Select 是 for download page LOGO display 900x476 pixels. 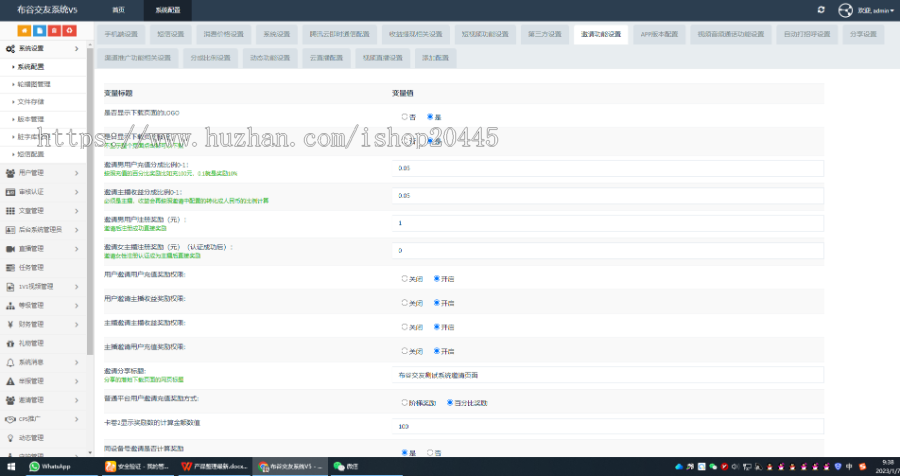(430, 117)
